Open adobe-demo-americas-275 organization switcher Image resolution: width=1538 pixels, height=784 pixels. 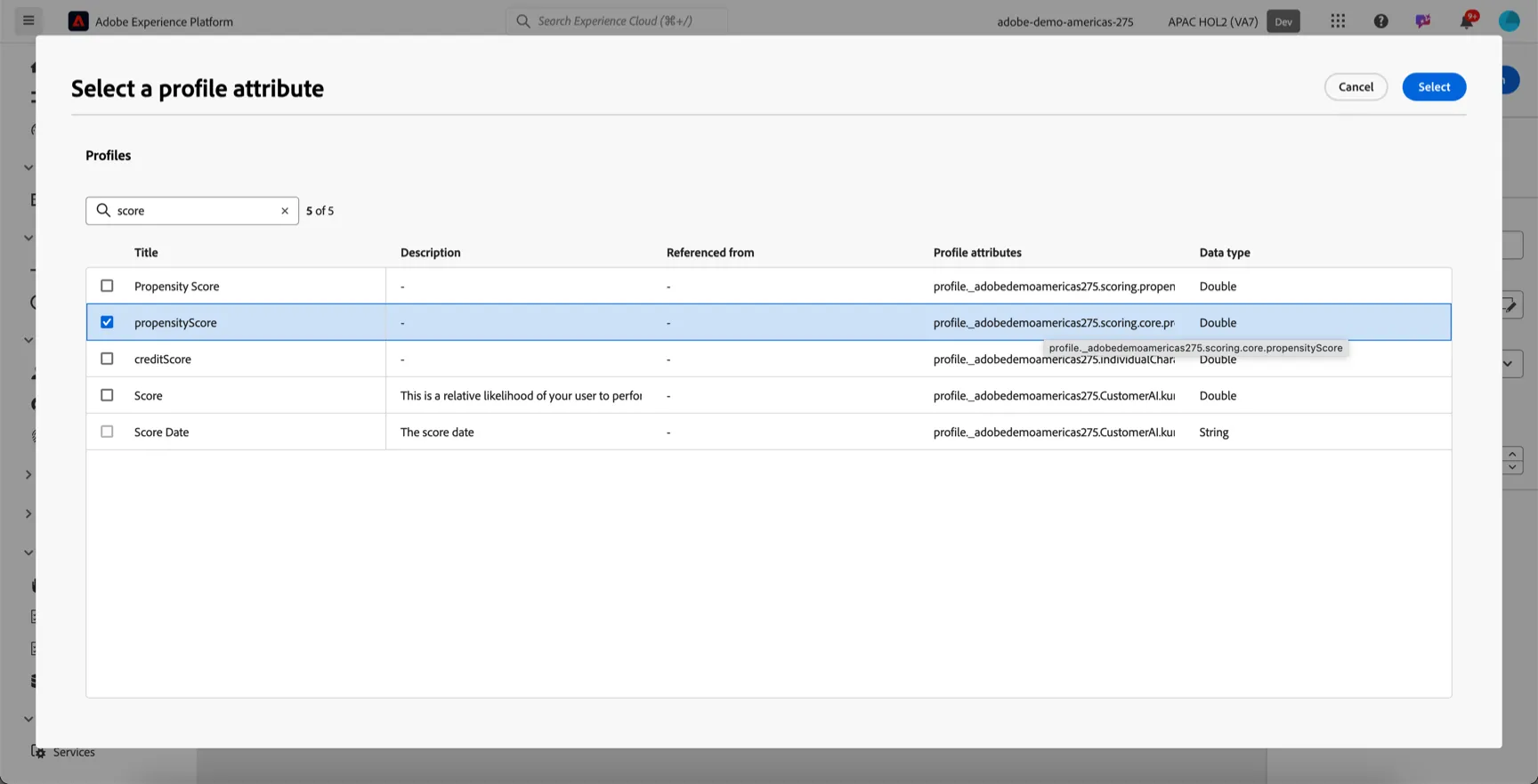(1065, 21)
